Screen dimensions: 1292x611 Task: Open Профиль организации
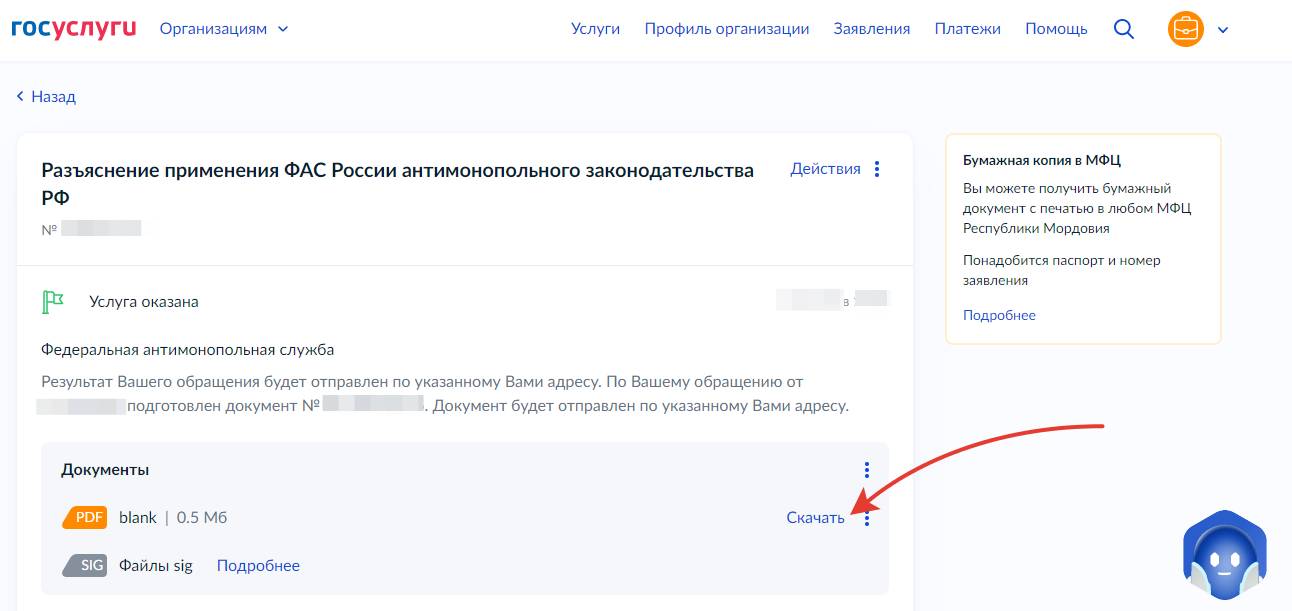[x=727, y=29]
